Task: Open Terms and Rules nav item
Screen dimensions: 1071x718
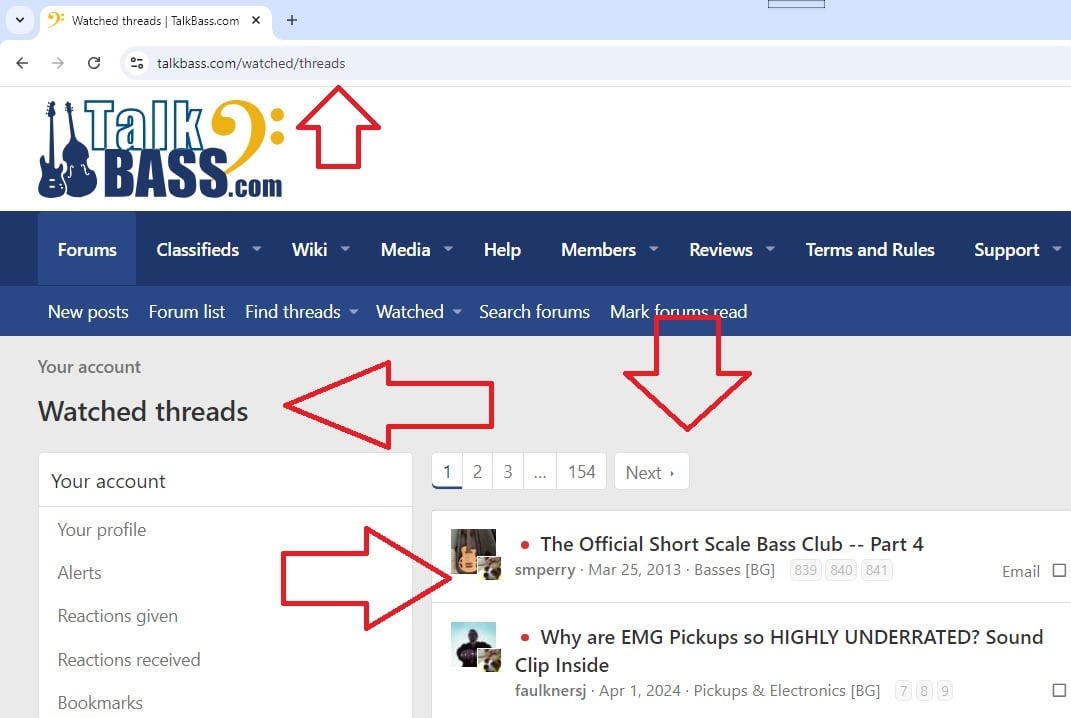Action: [870, 249]
